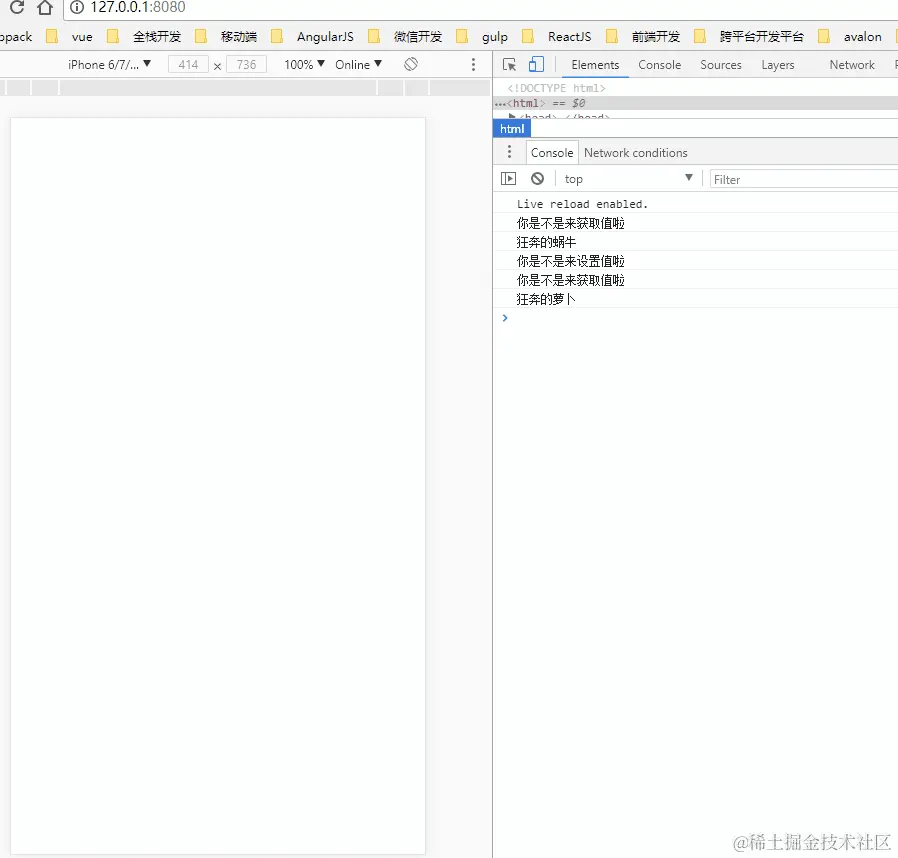898x858 pixels.
Task: Open the Online throttling dropdown
Action: pyautogui.click(x=359, y=65)
